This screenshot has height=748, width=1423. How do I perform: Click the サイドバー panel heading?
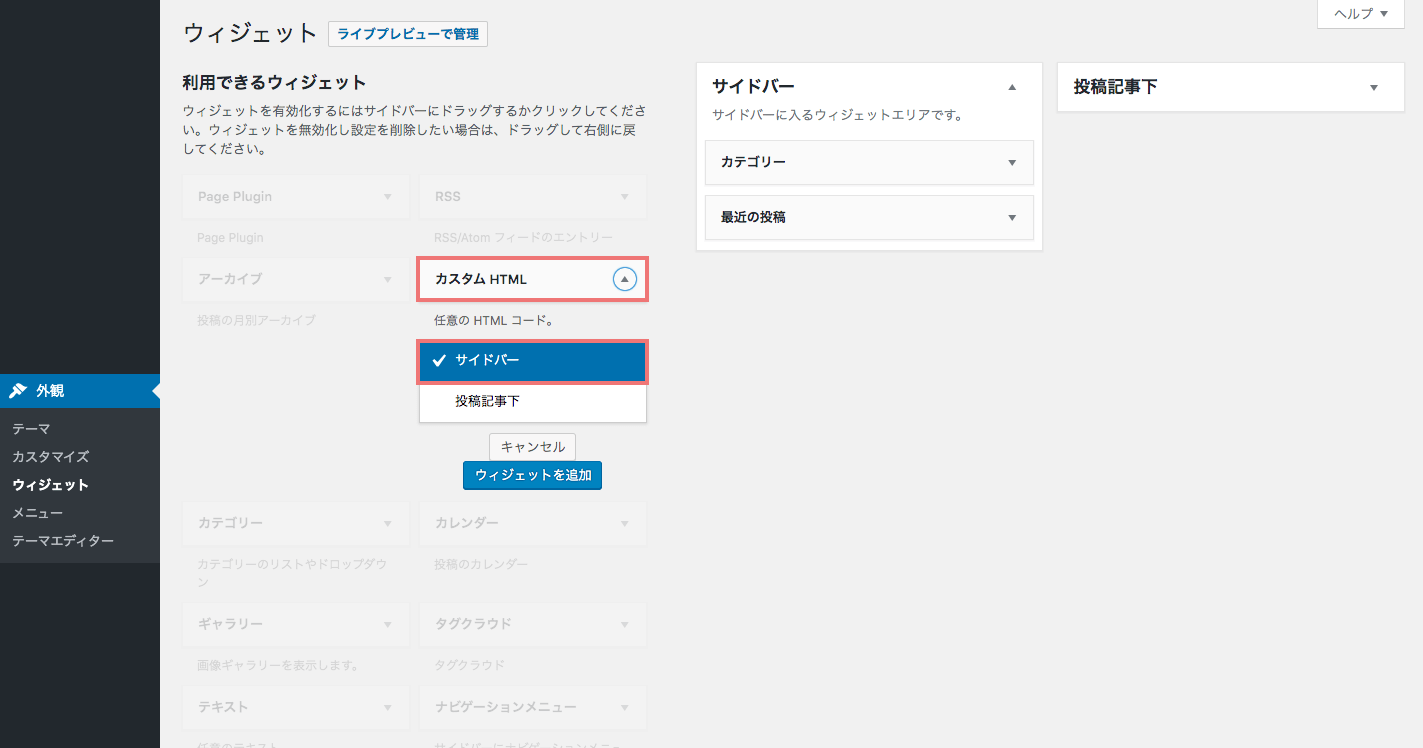pyautogui.click(x=753, y=87)
